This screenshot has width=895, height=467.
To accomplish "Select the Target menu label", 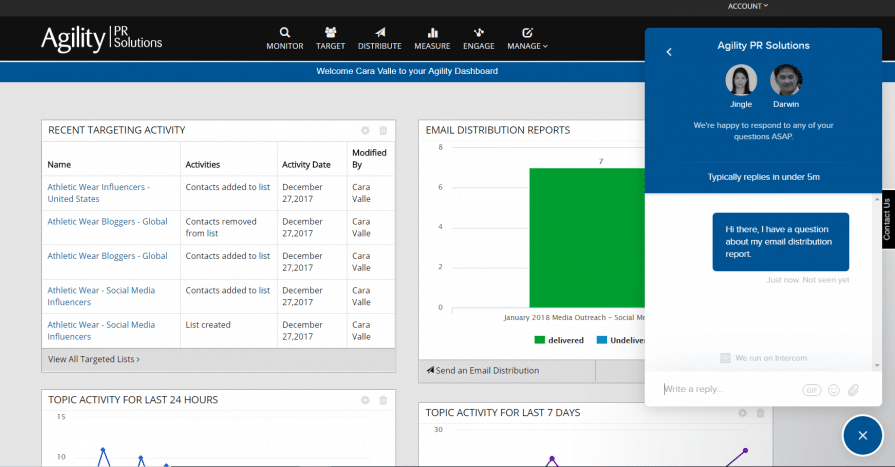I will click(x=330, y=46).
